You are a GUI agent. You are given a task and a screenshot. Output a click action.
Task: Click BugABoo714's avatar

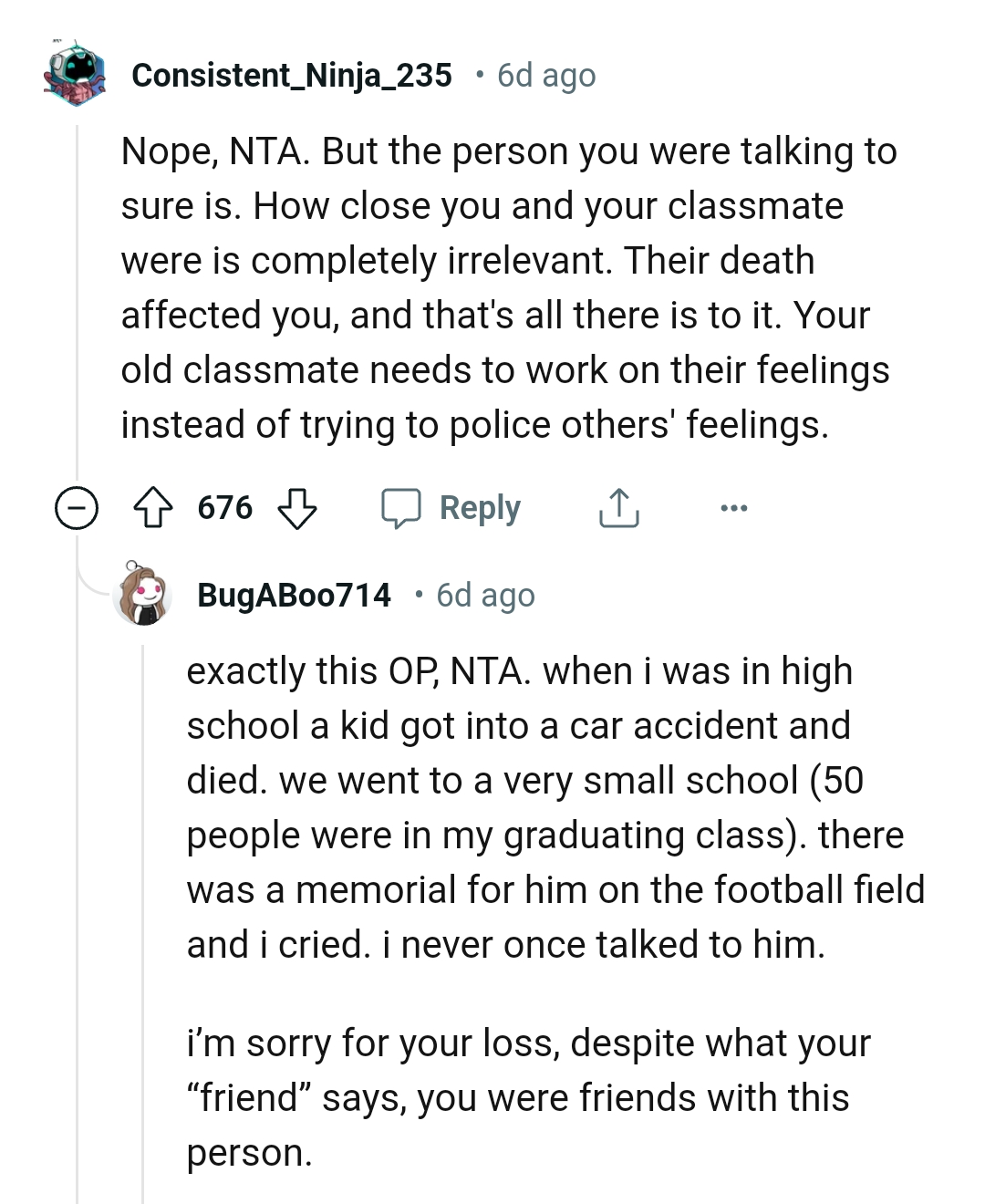point(143,595)
